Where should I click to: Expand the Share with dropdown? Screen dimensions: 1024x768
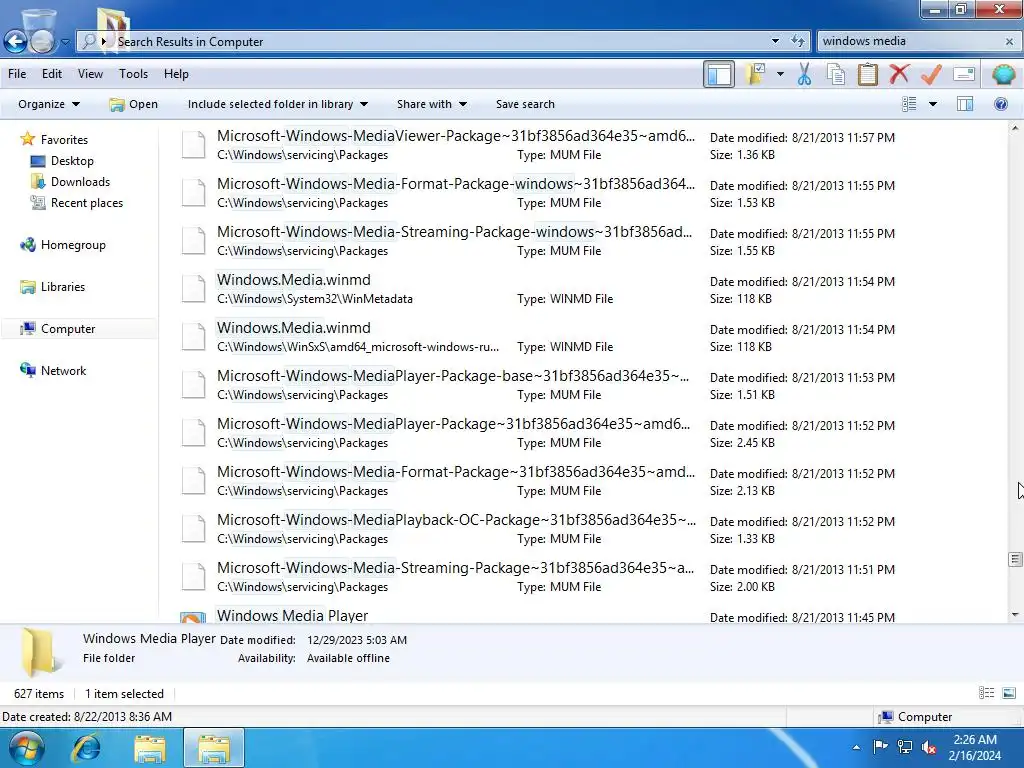(x=432, y=104)
